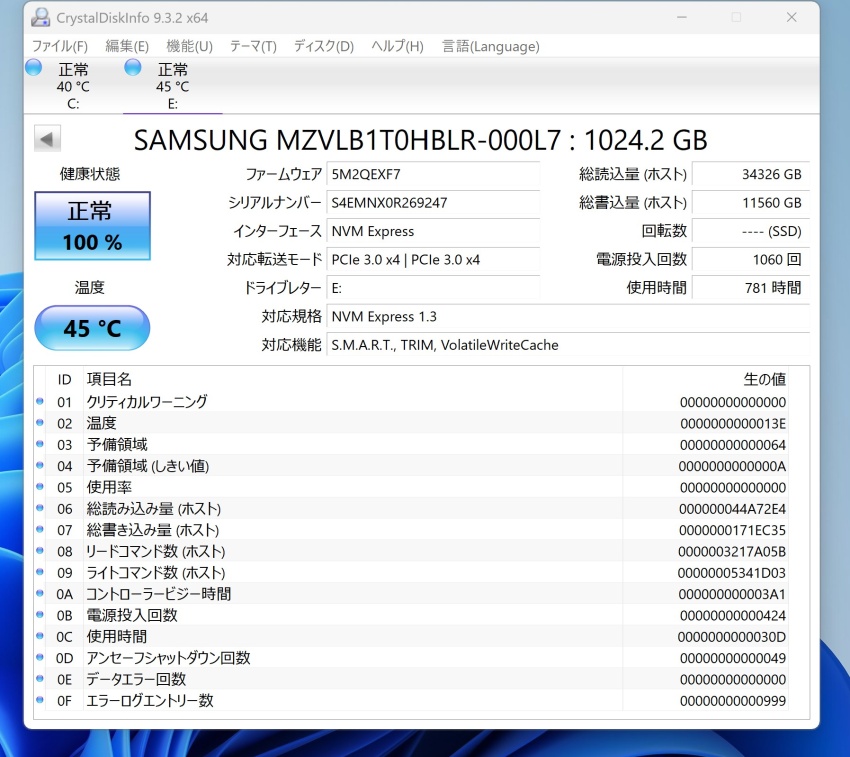
Task: Click the drive letter field E:
Action: click(x=433, y=288)
